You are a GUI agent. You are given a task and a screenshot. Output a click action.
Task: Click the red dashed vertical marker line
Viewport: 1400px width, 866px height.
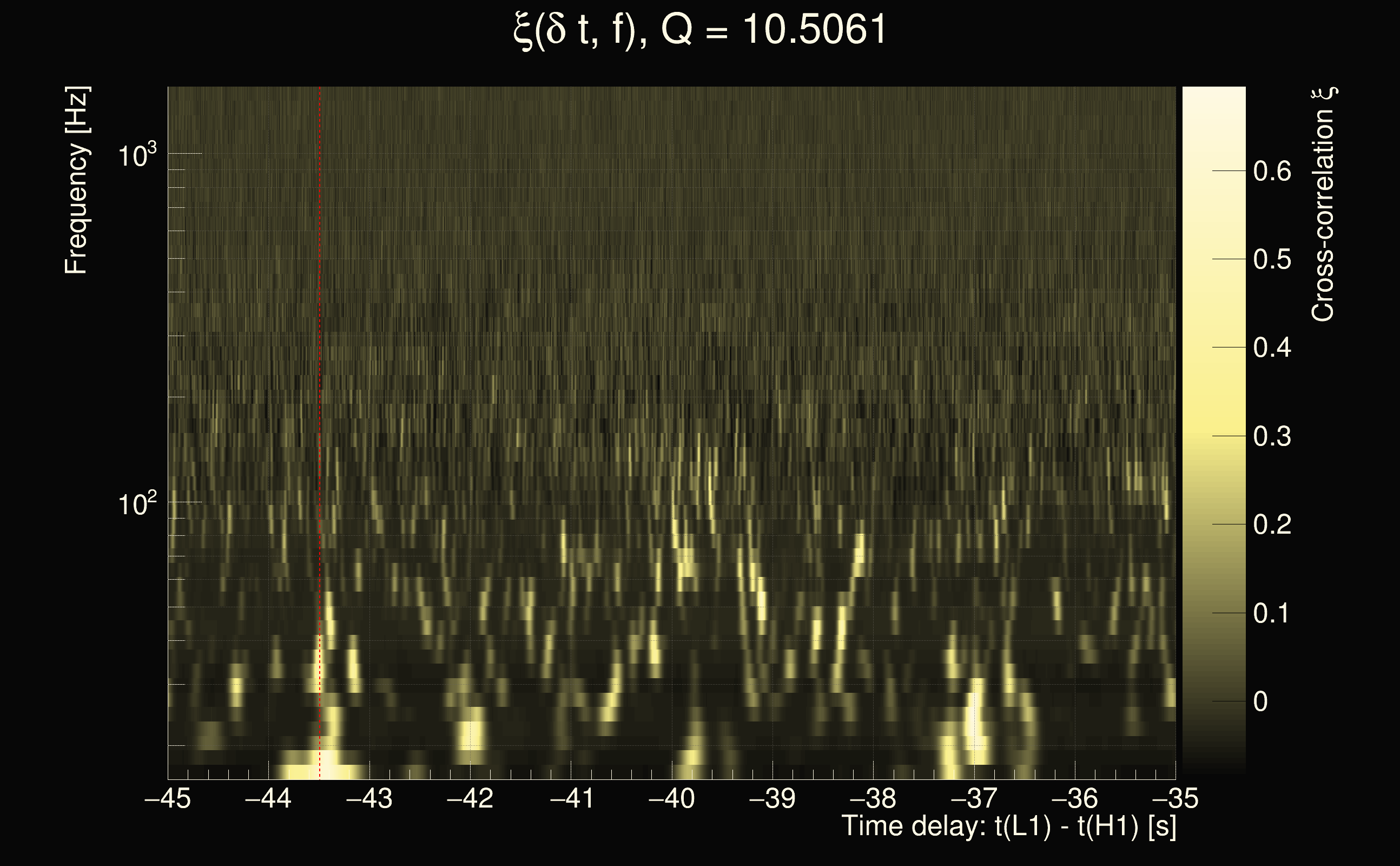pos(319,401)
